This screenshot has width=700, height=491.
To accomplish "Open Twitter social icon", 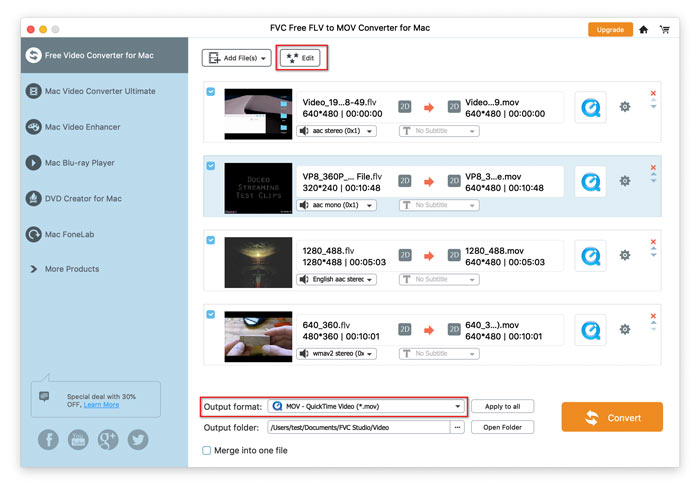I will click(138, 440).
